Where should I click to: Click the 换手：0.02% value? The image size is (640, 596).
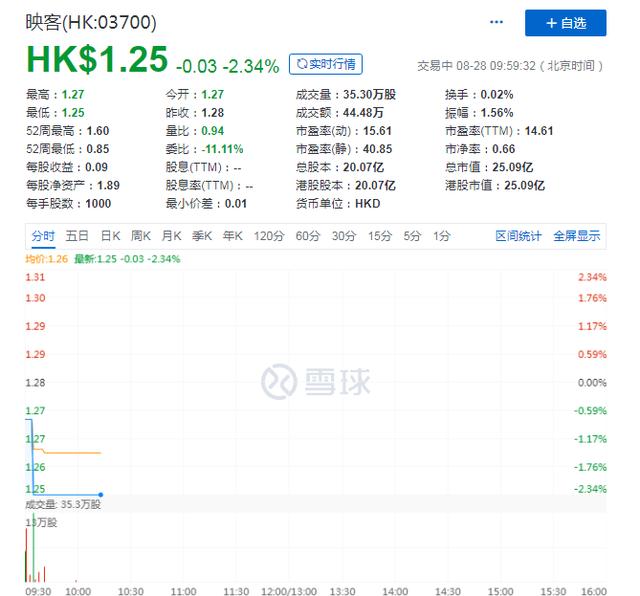[x=479, y=95]
